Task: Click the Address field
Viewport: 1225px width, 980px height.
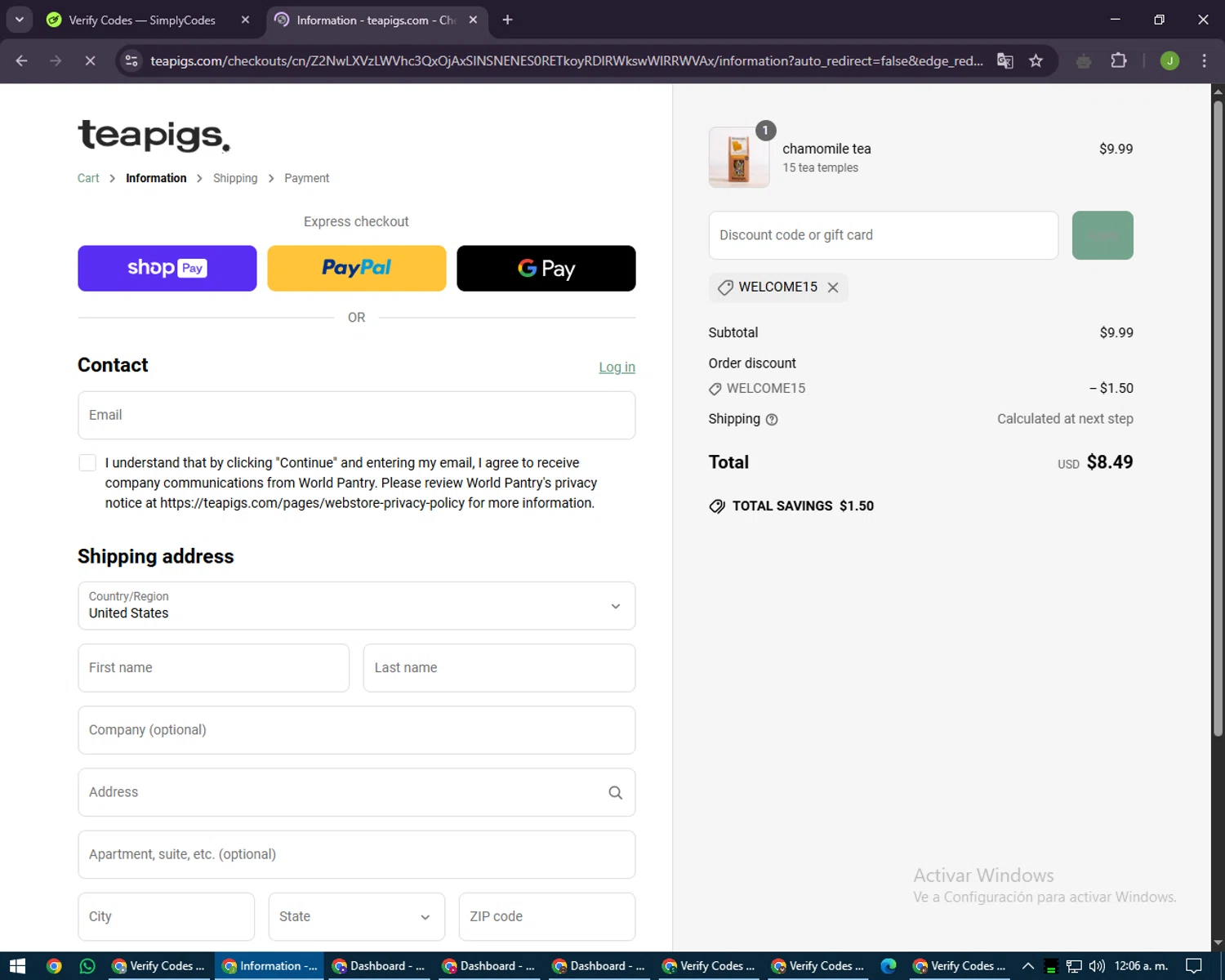Action: (x=357, y=792)
